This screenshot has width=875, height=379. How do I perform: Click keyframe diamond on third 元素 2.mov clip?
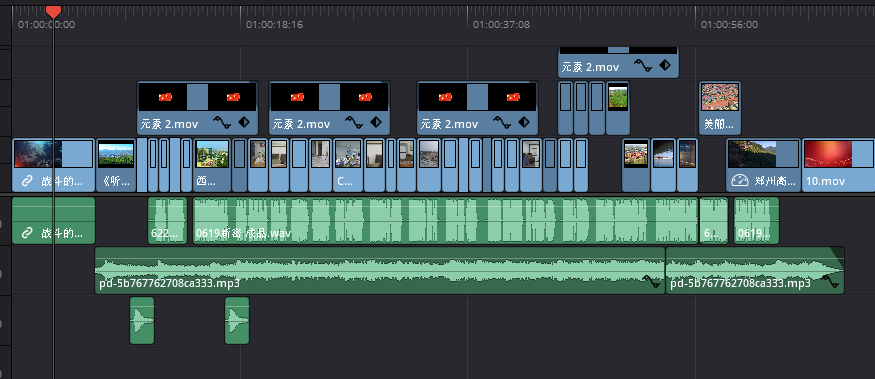point(523,122)
